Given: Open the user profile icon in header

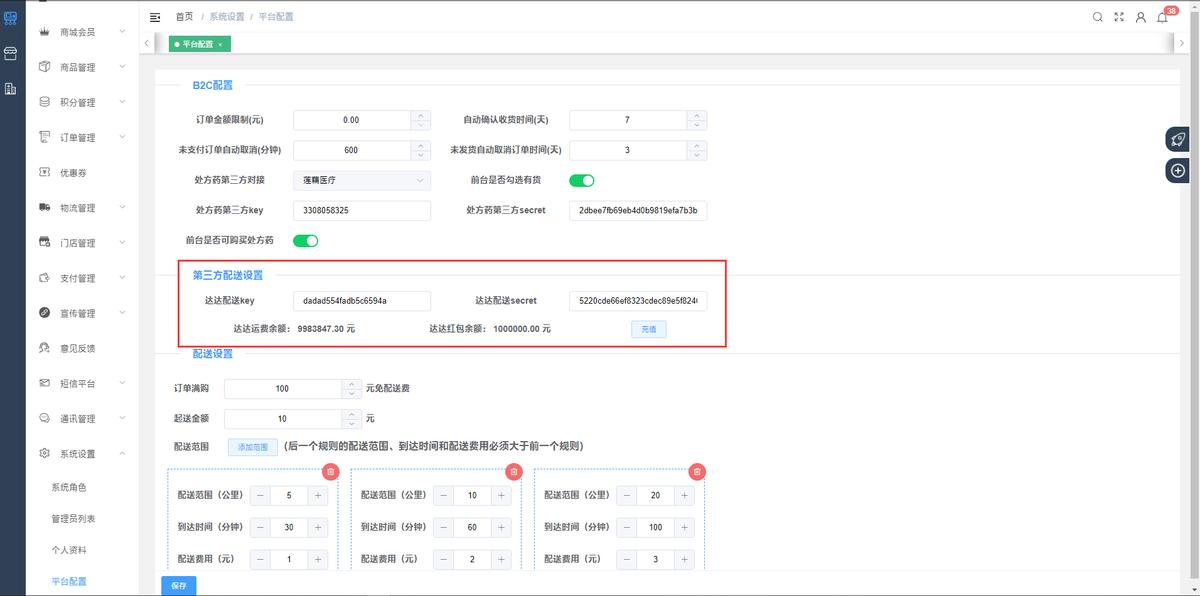Looking at the screenshot, I should (x=1141, y=17).
